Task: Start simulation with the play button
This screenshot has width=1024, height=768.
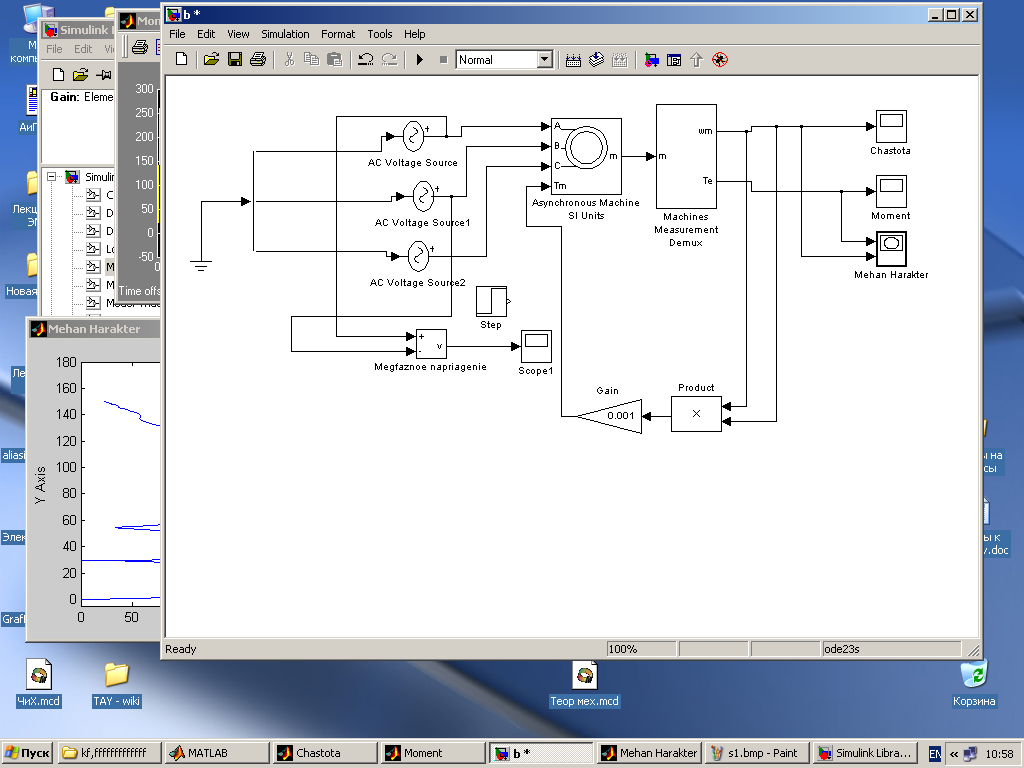Action: coord(420,59)
